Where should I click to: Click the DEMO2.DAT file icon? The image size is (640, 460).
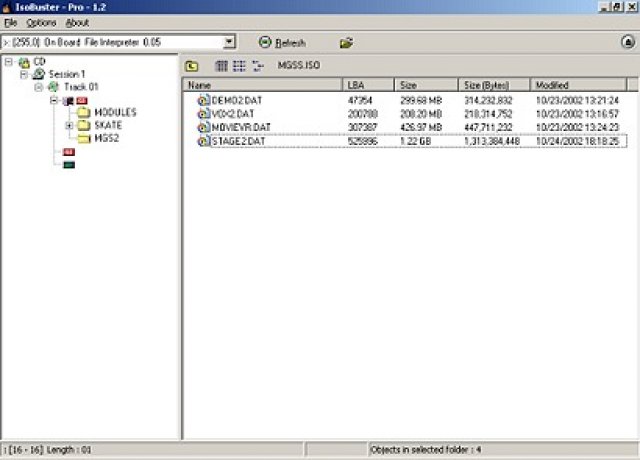[x=204, y=100]
